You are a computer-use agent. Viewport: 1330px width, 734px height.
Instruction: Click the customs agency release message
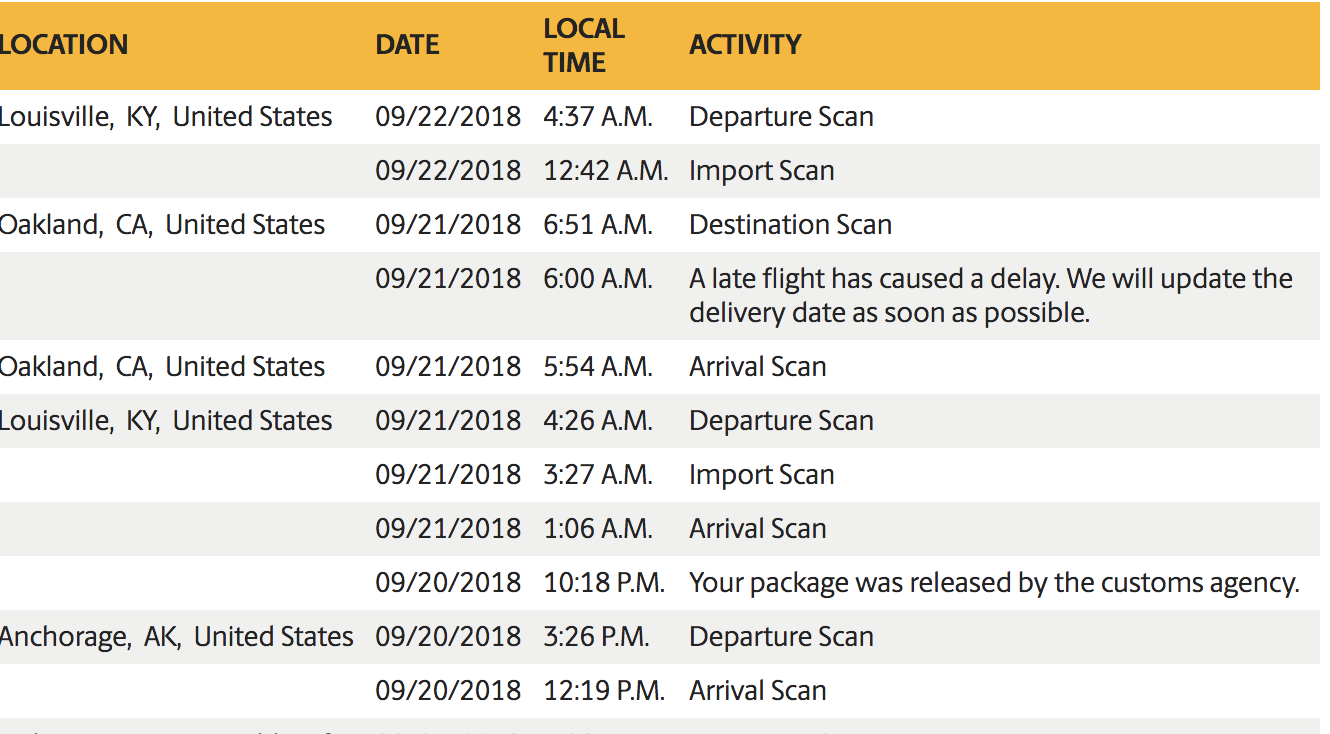(994, 583)
